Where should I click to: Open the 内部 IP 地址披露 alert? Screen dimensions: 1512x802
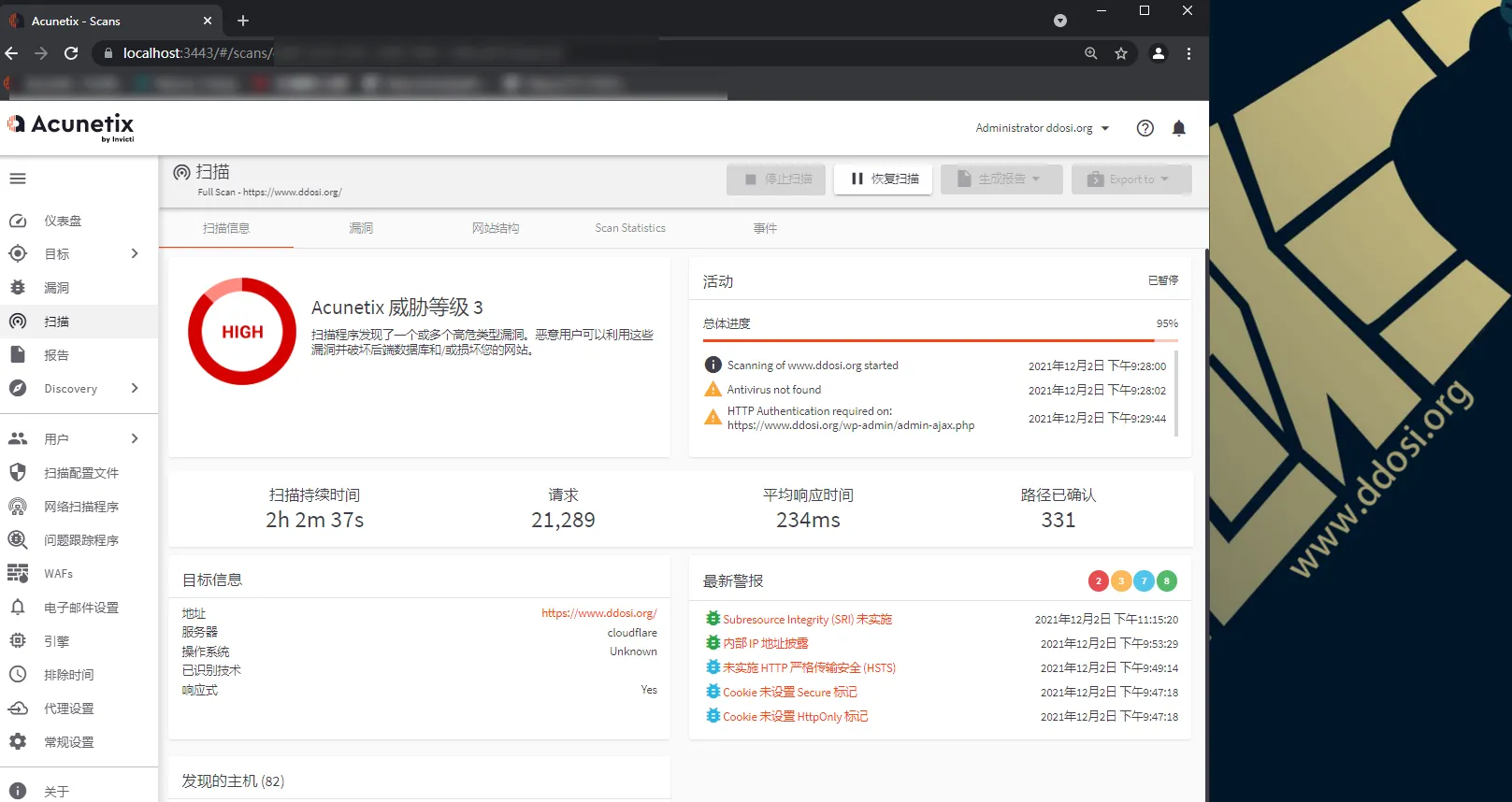[765, 643]
